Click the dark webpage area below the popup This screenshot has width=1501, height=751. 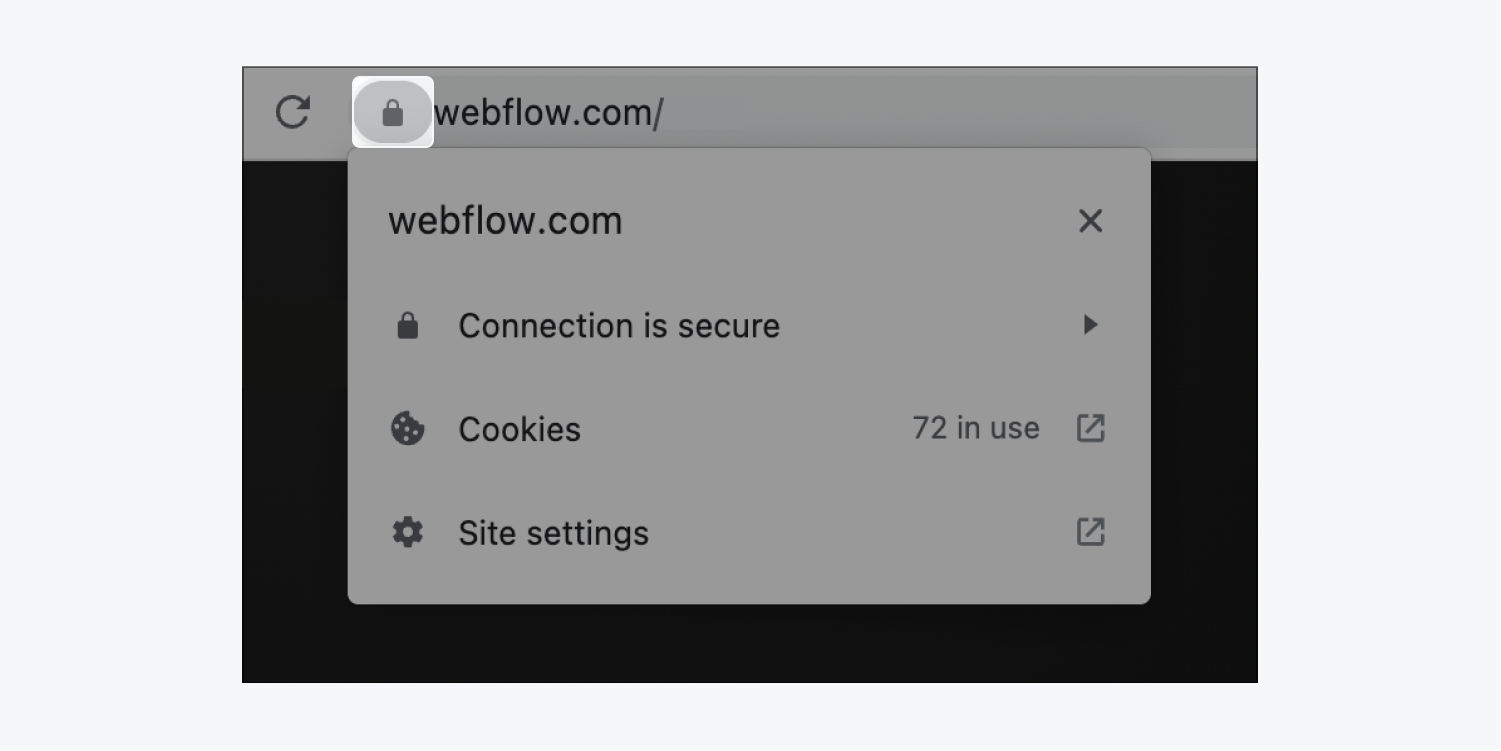click(749, 643)
